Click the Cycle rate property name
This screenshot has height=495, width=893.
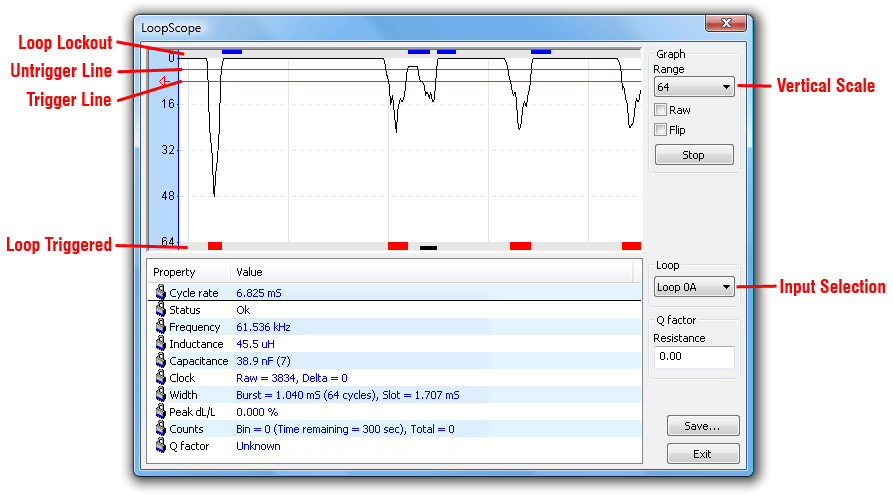(194, 293)
